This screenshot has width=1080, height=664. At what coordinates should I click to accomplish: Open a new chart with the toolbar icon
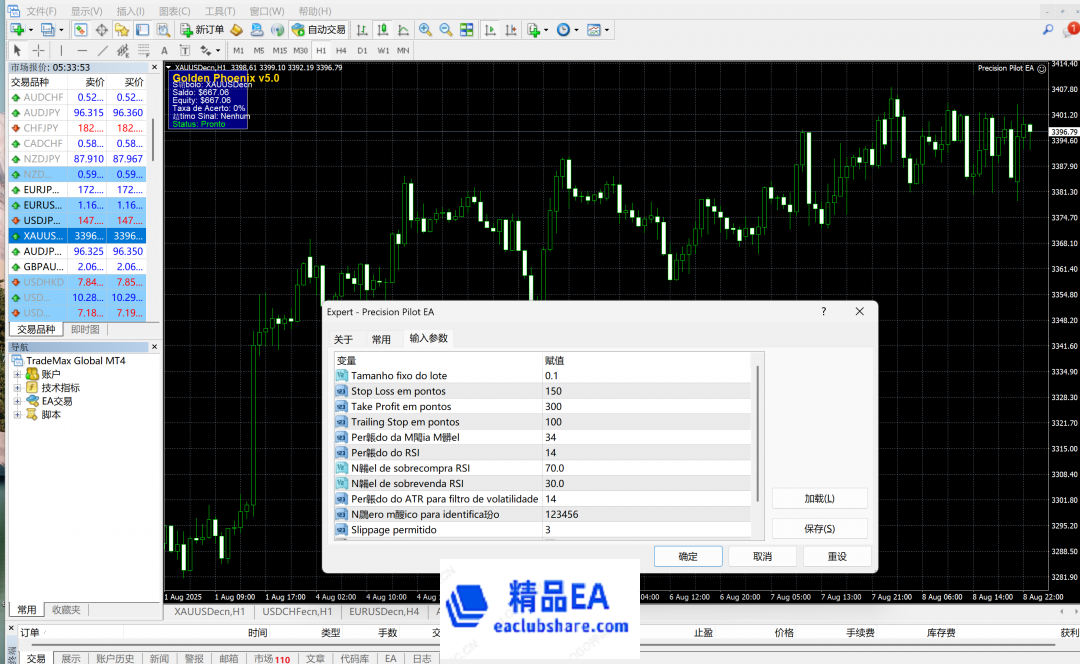click(17, 30)
